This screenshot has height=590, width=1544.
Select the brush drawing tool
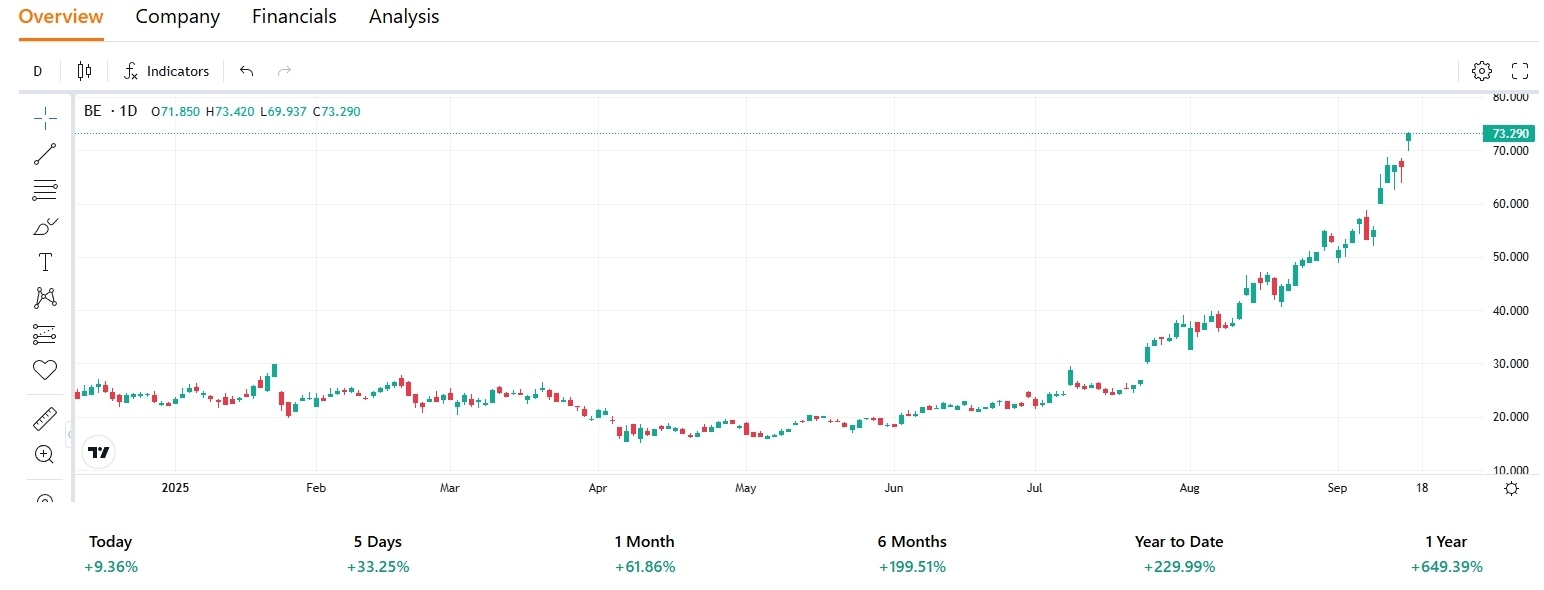(x=45, y=227)
